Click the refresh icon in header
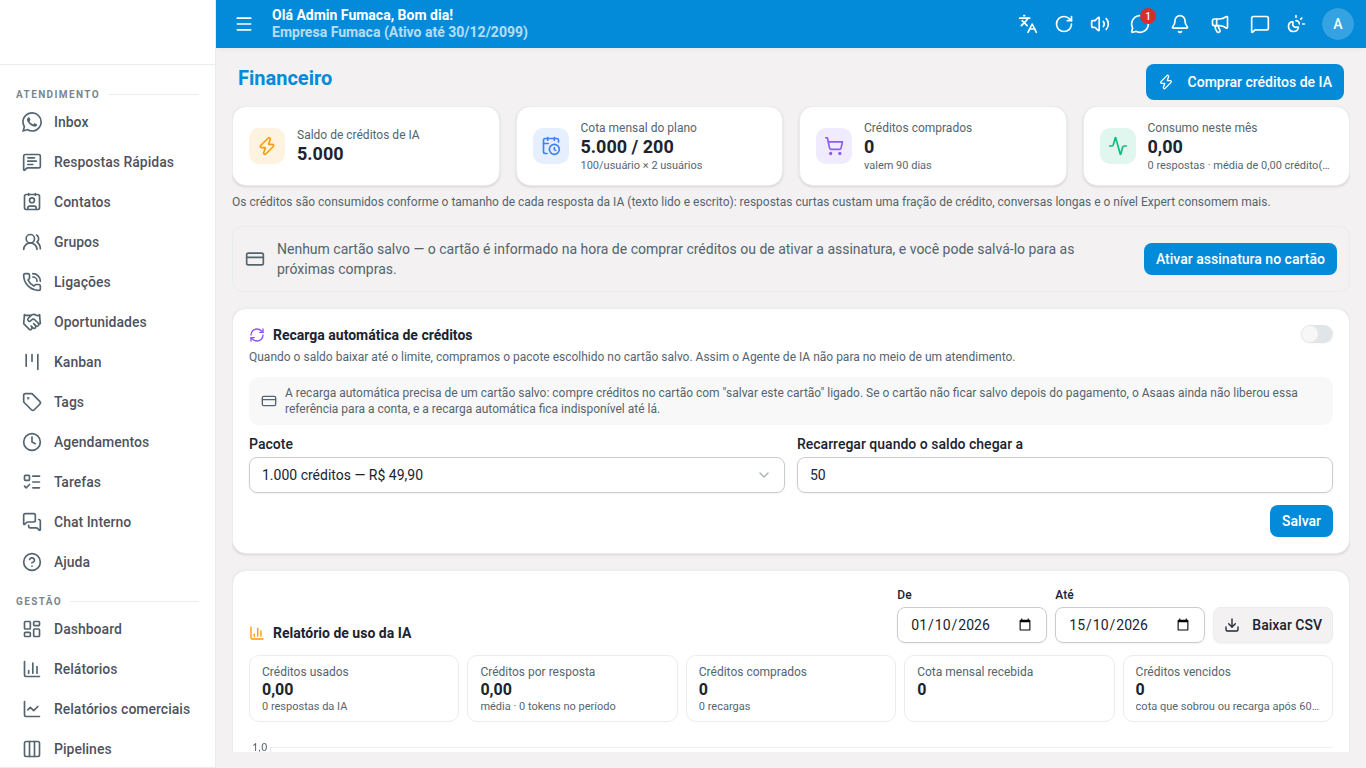This screenshot has height=768, width=1366. tap(1064, 24)
